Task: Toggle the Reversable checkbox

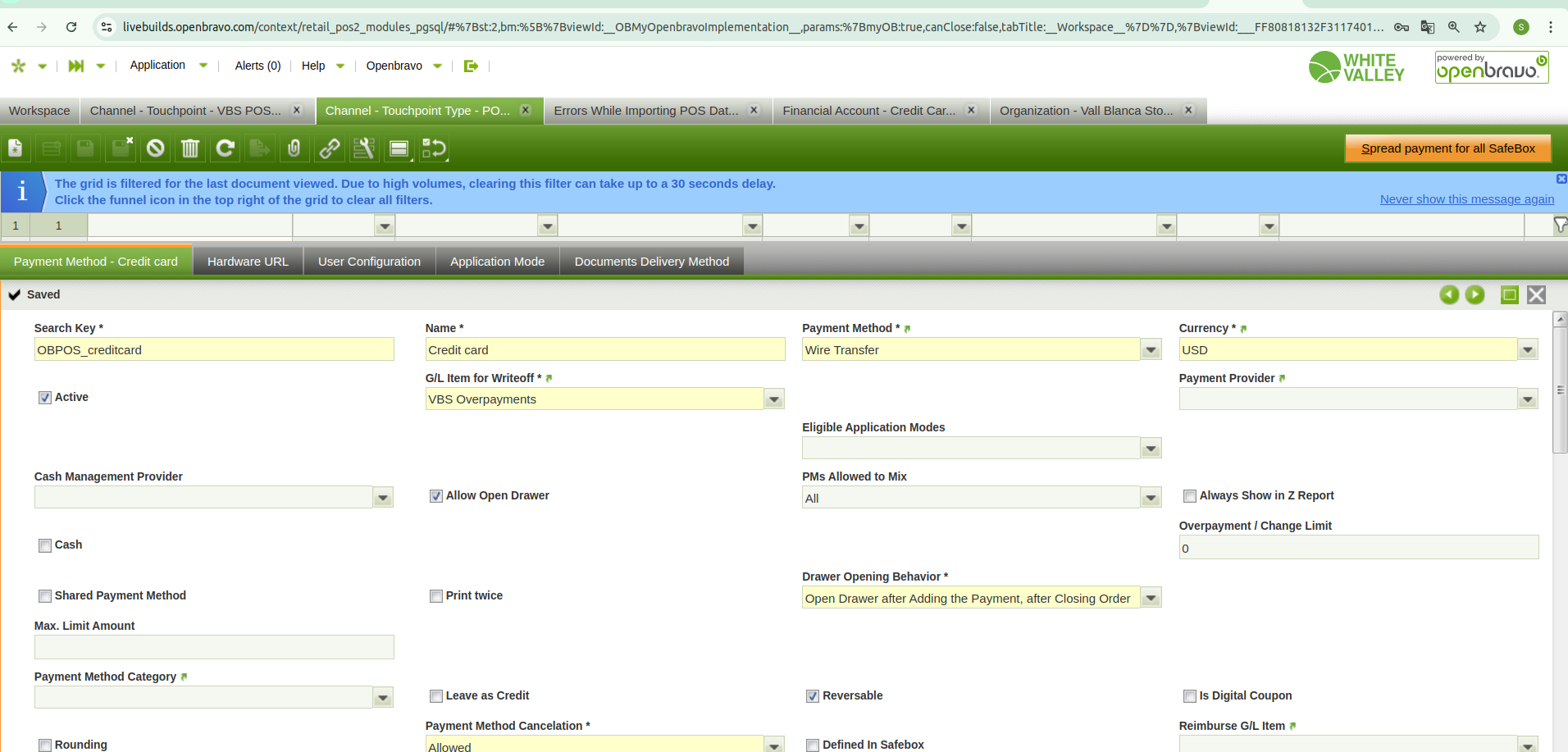Action: 813,696
